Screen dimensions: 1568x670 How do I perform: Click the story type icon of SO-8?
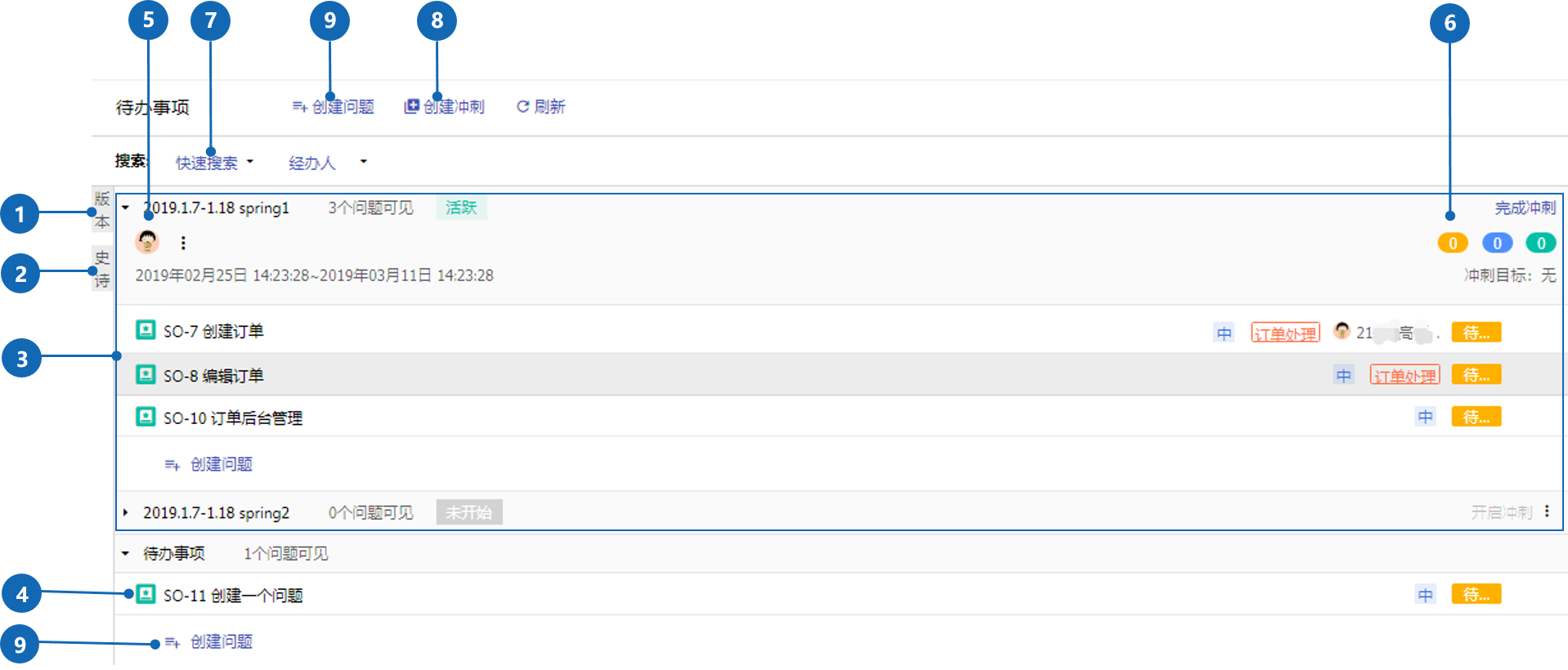pos(146,374)
